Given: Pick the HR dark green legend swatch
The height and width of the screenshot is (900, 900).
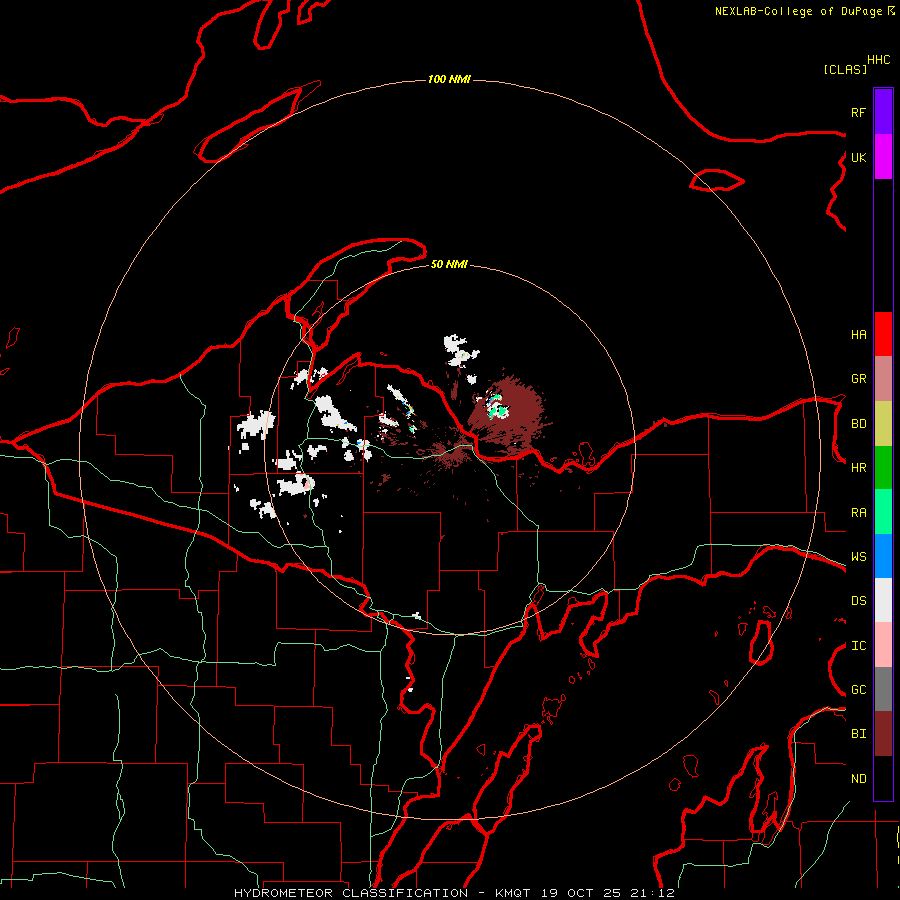Looking at the screenshot, I should pyautogui.click(x=883, y=468).
